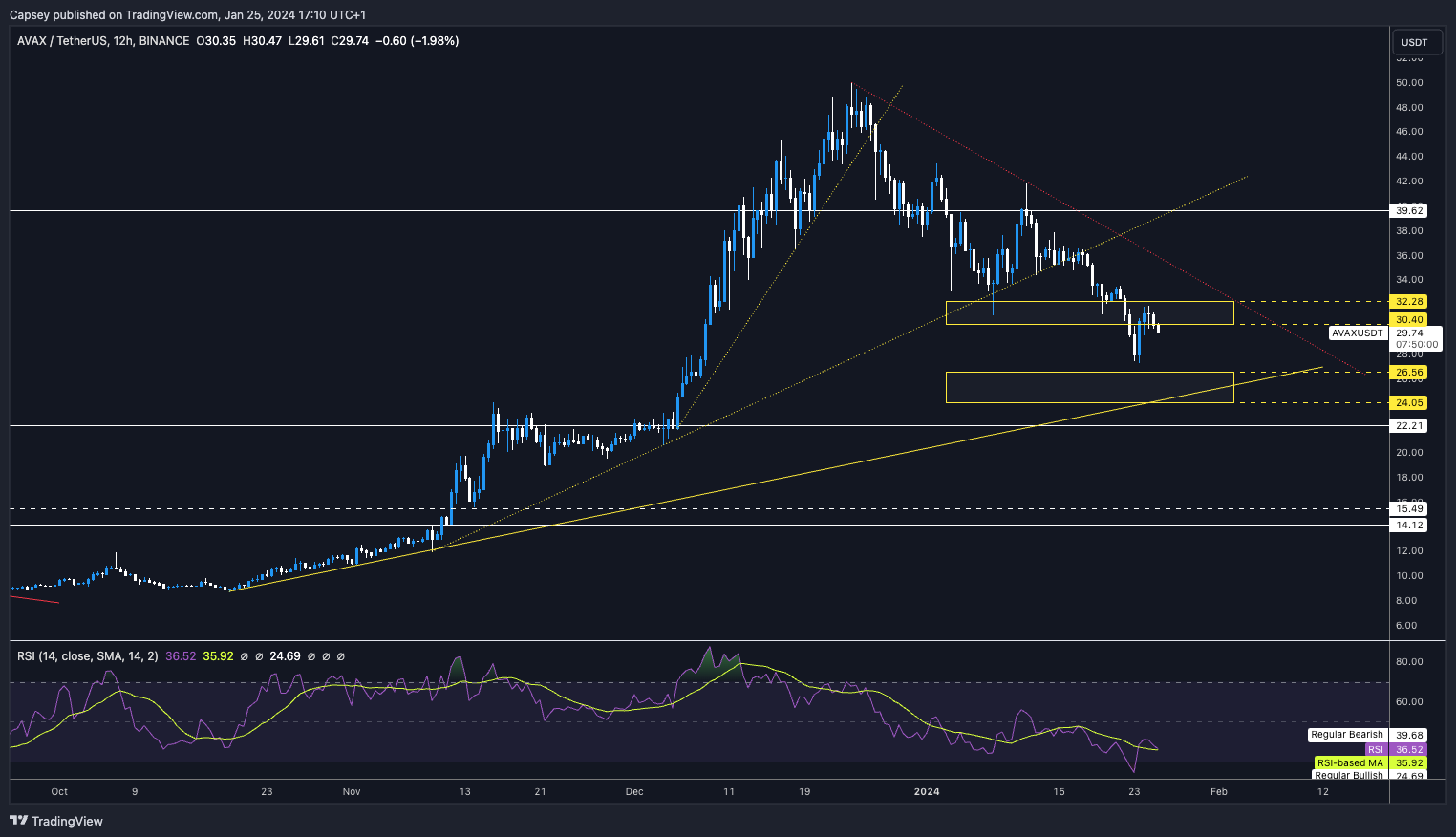Screen dimensions: 1456x837
Task: Click the AVAXUSDT current price tag
Action: pos(1357,333)
